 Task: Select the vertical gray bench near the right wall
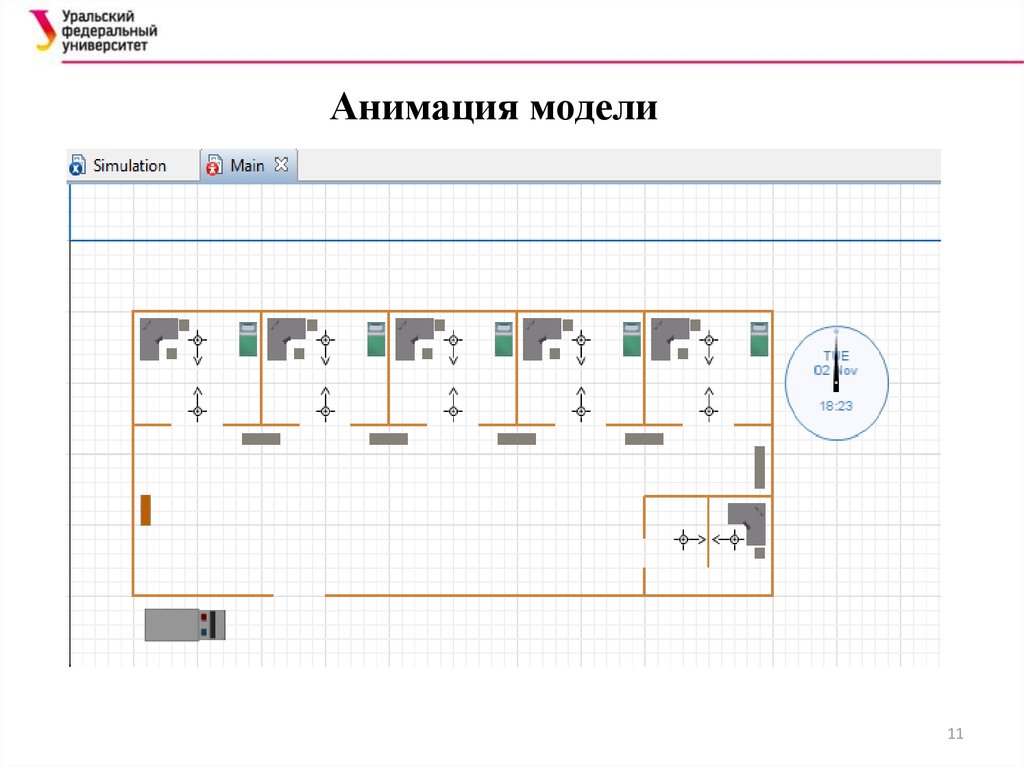click(759, 467)
